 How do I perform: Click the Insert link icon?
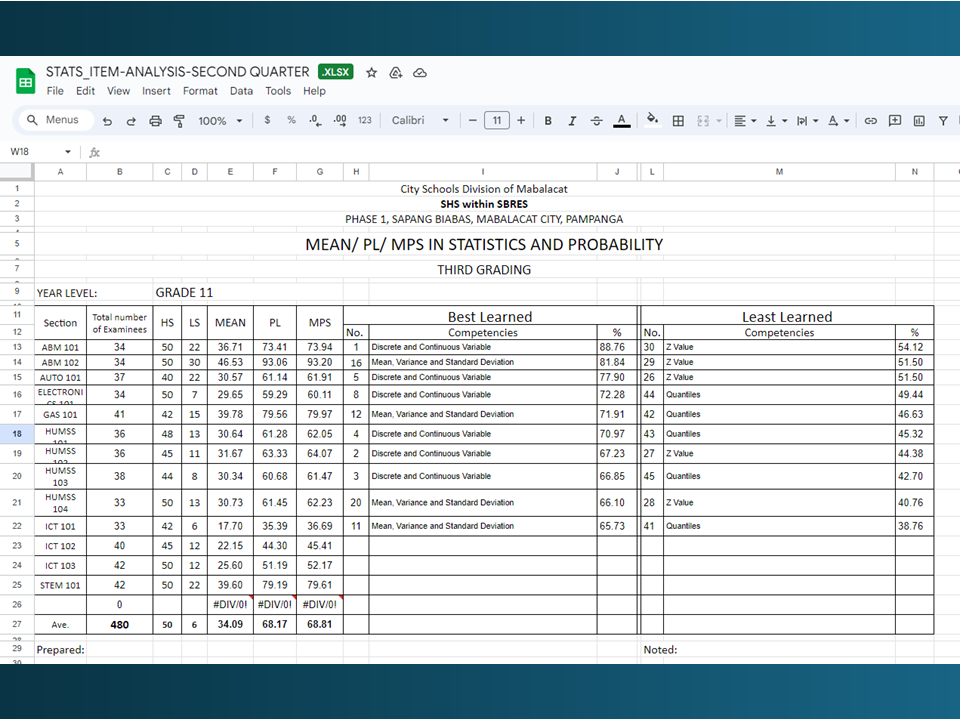pyautogui.click(x=870, y=121)
